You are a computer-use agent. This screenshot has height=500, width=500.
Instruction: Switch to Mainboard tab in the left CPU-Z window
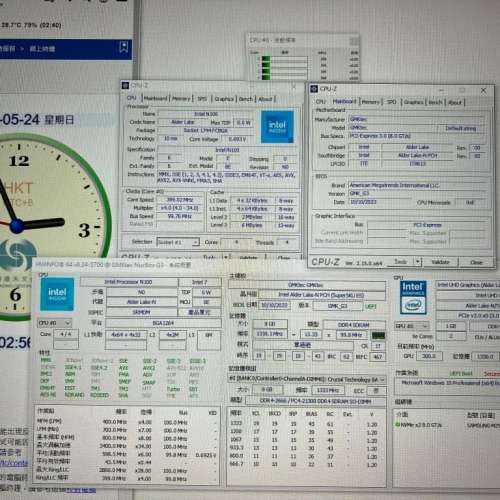pos(155,98)
